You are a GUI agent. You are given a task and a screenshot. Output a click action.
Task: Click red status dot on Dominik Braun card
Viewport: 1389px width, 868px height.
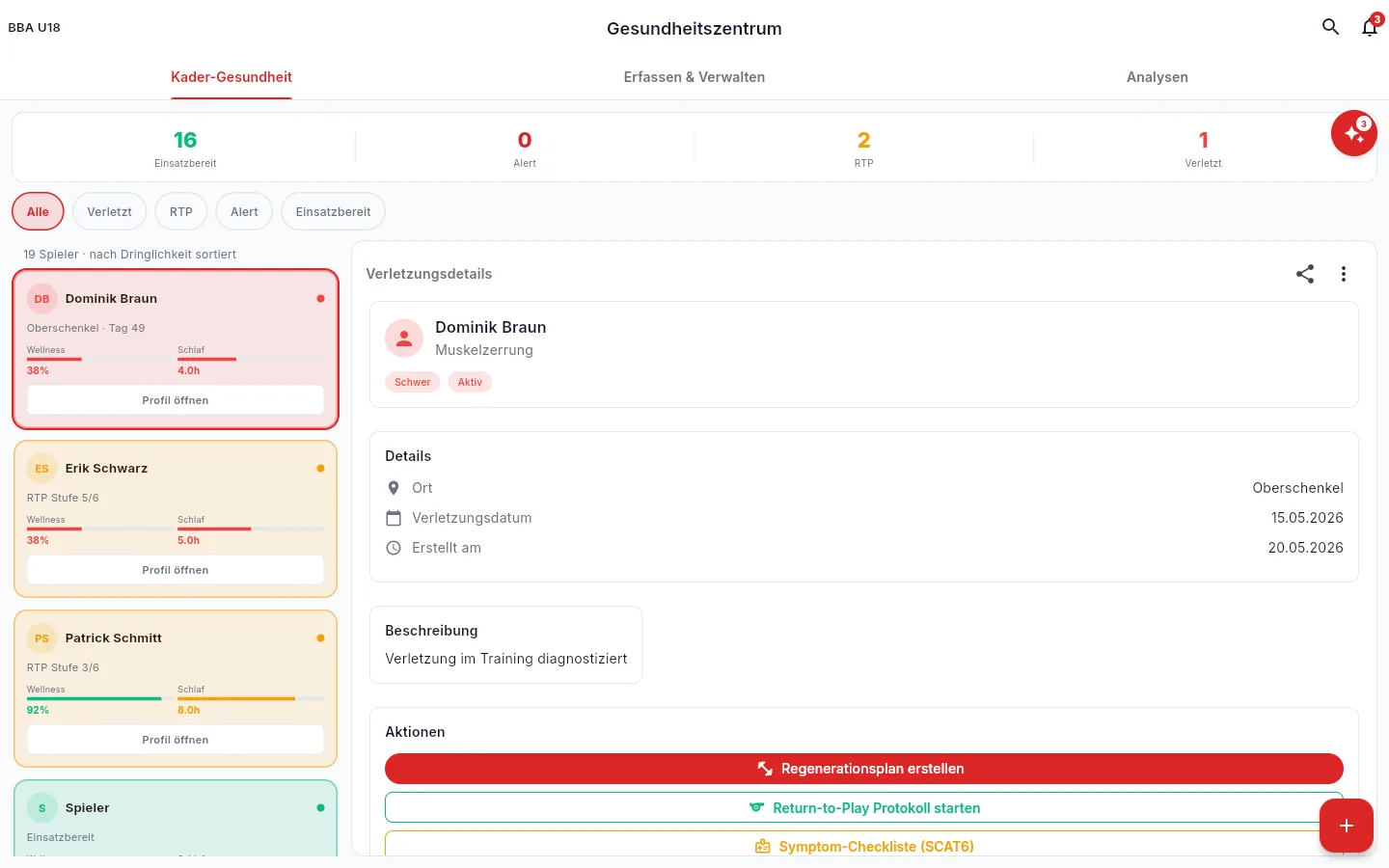320,299
